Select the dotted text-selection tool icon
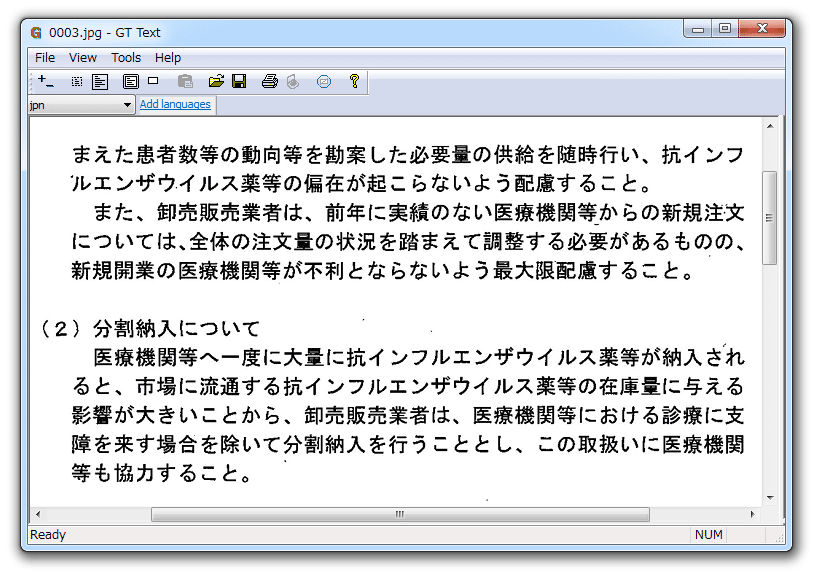Screen dimensions: 813x574 [x=77, y=81]
